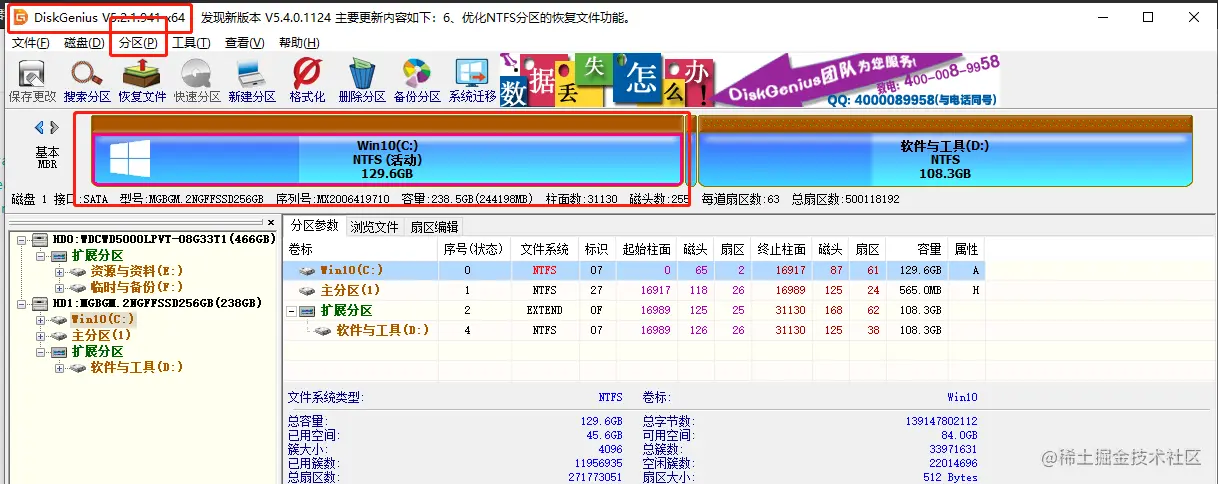Go to the previous disk with the left arrow
The width and height of the screenshot is (1218, 484).
40,127
